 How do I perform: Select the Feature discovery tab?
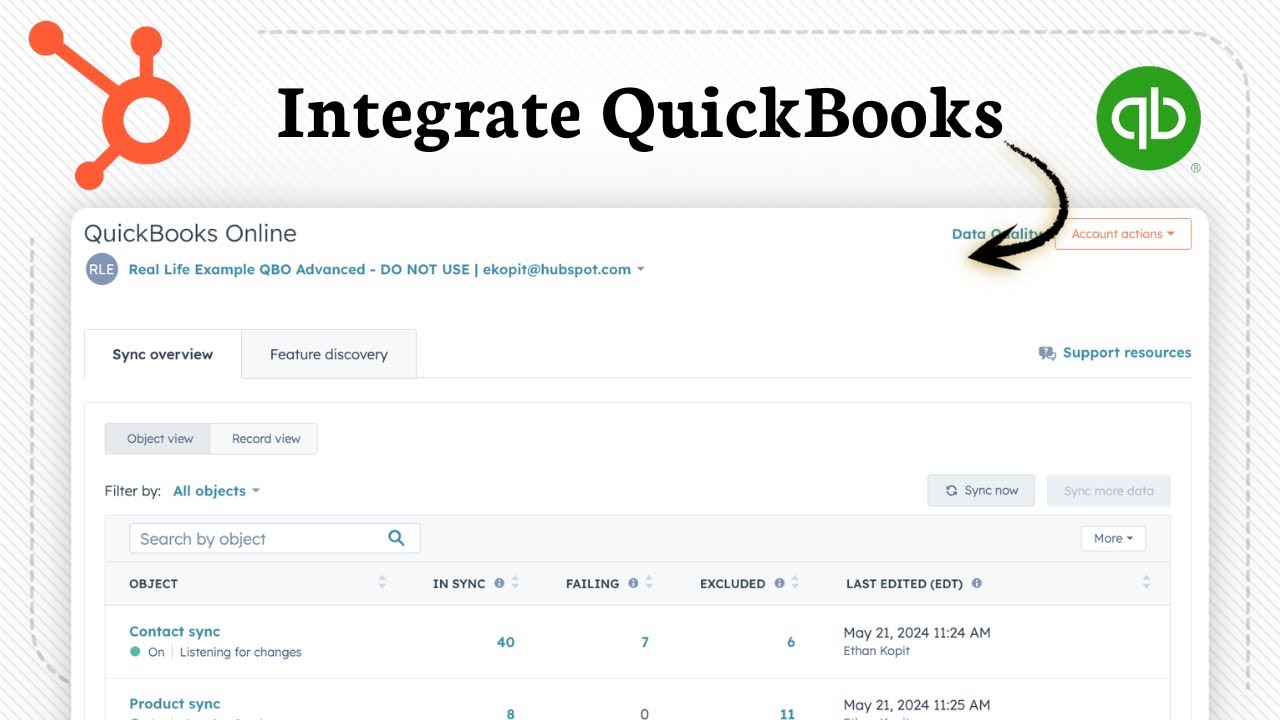point(329,354)
